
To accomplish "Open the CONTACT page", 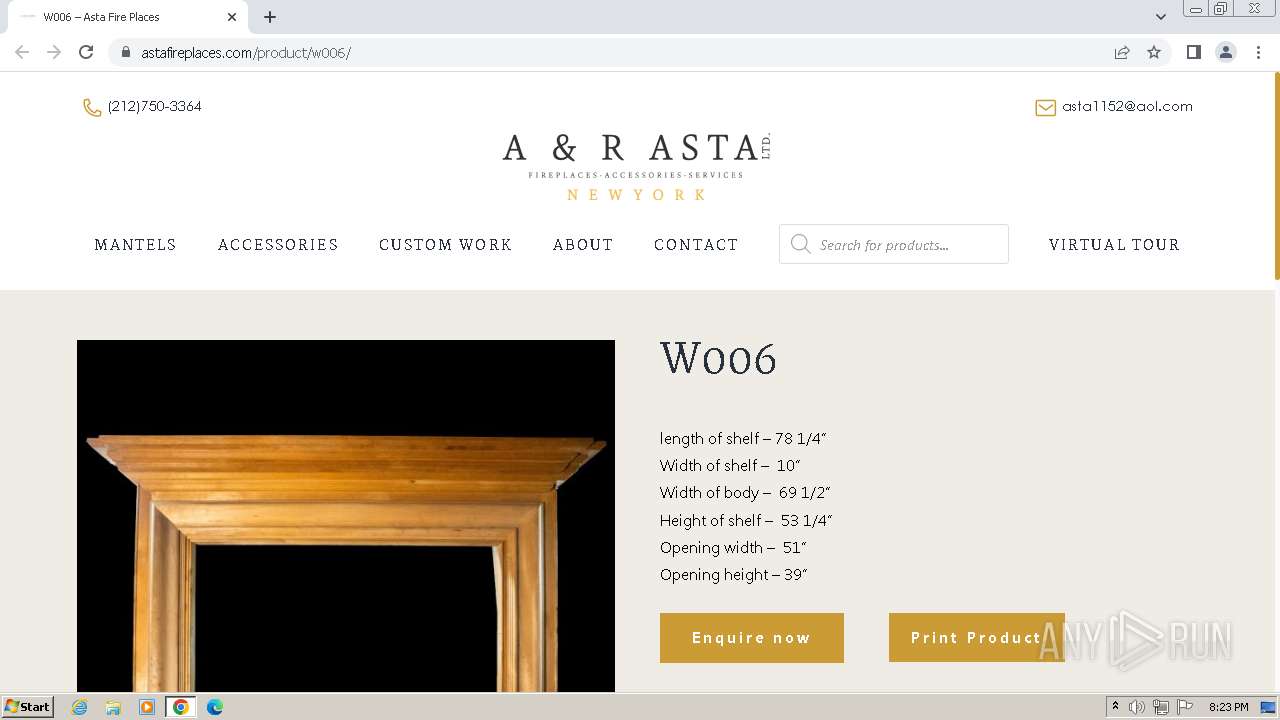I will click(696, 245).
